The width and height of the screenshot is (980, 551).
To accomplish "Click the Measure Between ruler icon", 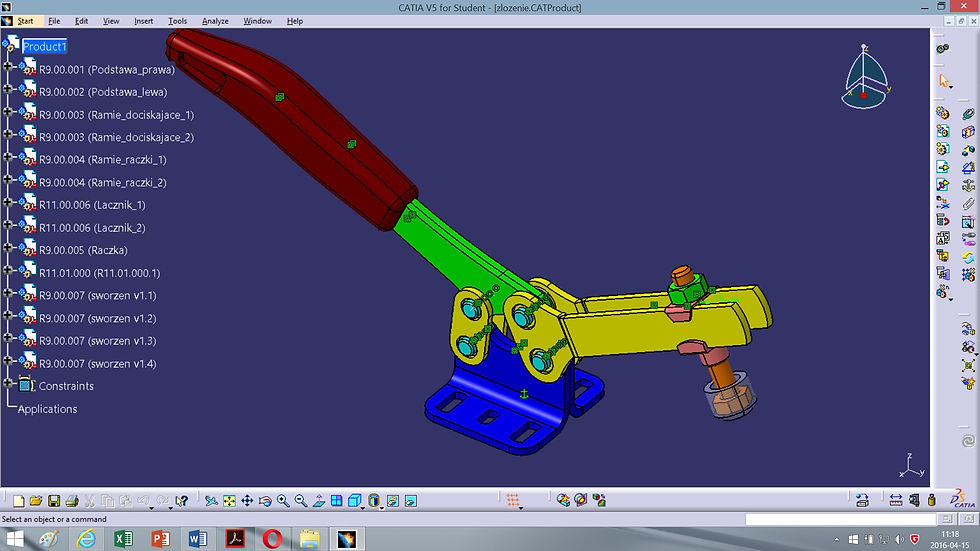I will [x=896, y=500].
